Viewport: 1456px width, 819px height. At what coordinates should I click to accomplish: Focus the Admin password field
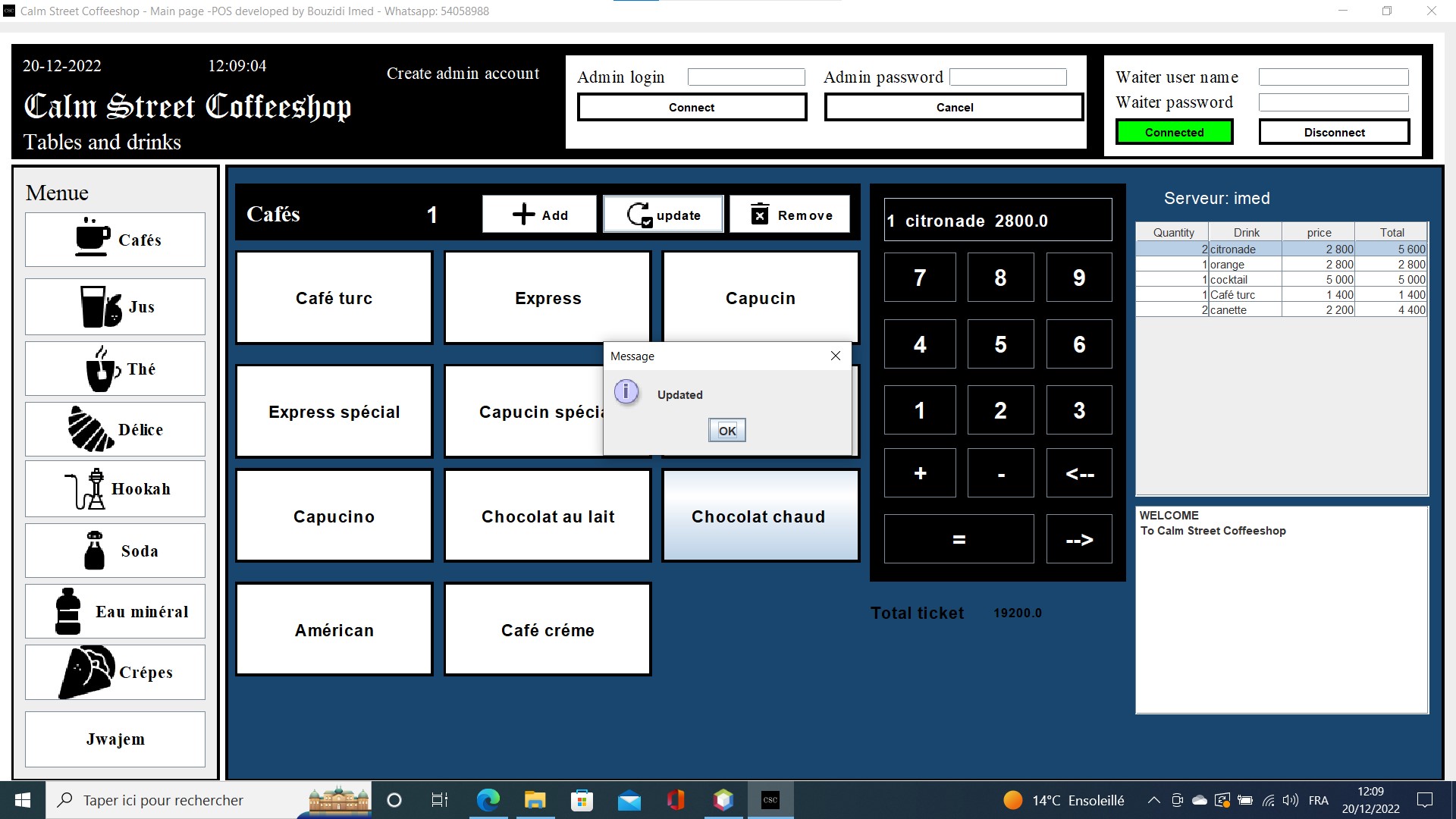[1008, 77]
